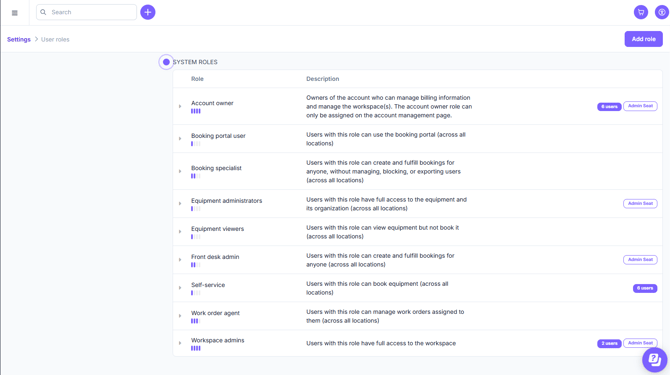Click the Equipment viewers description text
The width and height of the screenshot is (670, 375).
pyautogui.click(x=382, y=232)
